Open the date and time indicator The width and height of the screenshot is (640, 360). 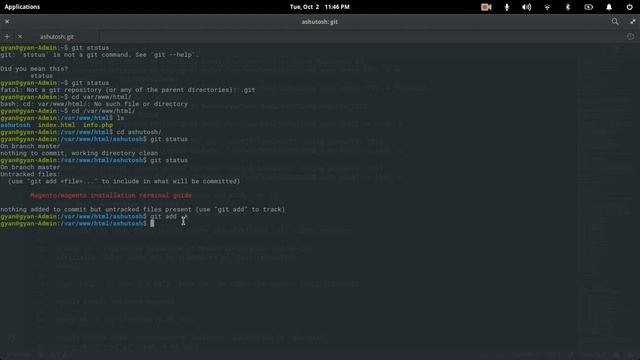coord(320,7)
